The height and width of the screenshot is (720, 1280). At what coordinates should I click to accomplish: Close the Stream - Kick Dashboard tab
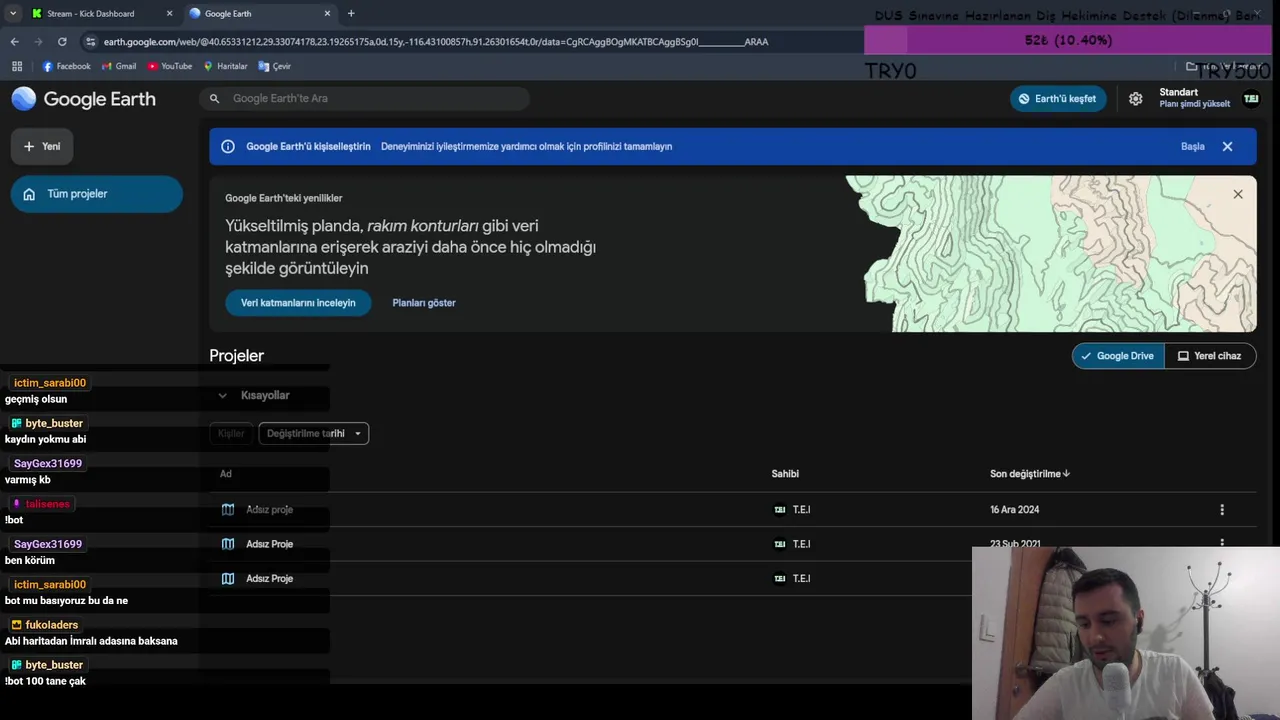[x=169, y=14]
